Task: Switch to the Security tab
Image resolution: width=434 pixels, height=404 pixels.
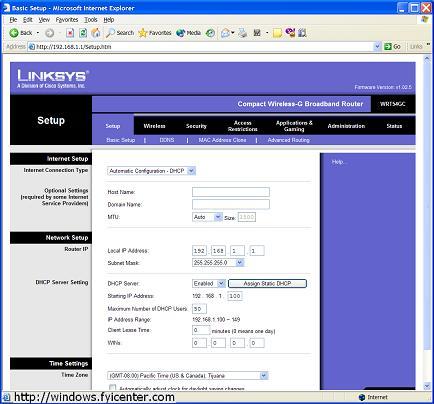Action: tap(196, 126)
